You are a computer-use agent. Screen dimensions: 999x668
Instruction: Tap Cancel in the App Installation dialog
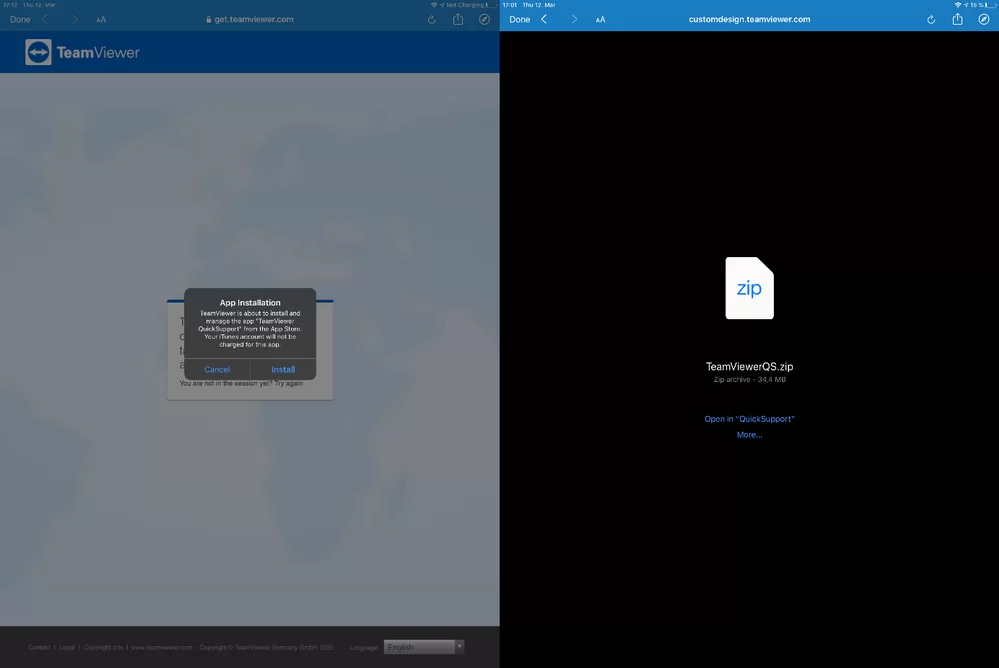coord(217,369)
